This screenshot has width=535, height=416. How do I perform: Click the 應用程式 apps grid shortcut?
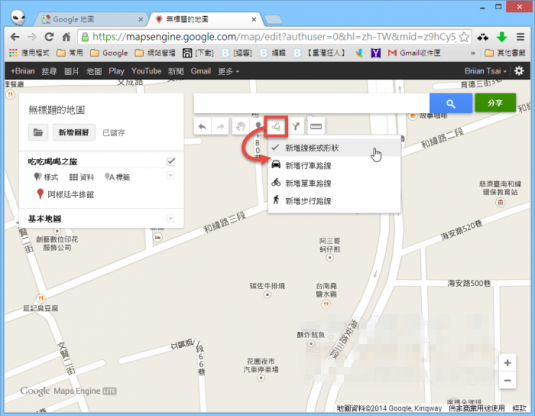pyautogui.click(x=29, y=53)
